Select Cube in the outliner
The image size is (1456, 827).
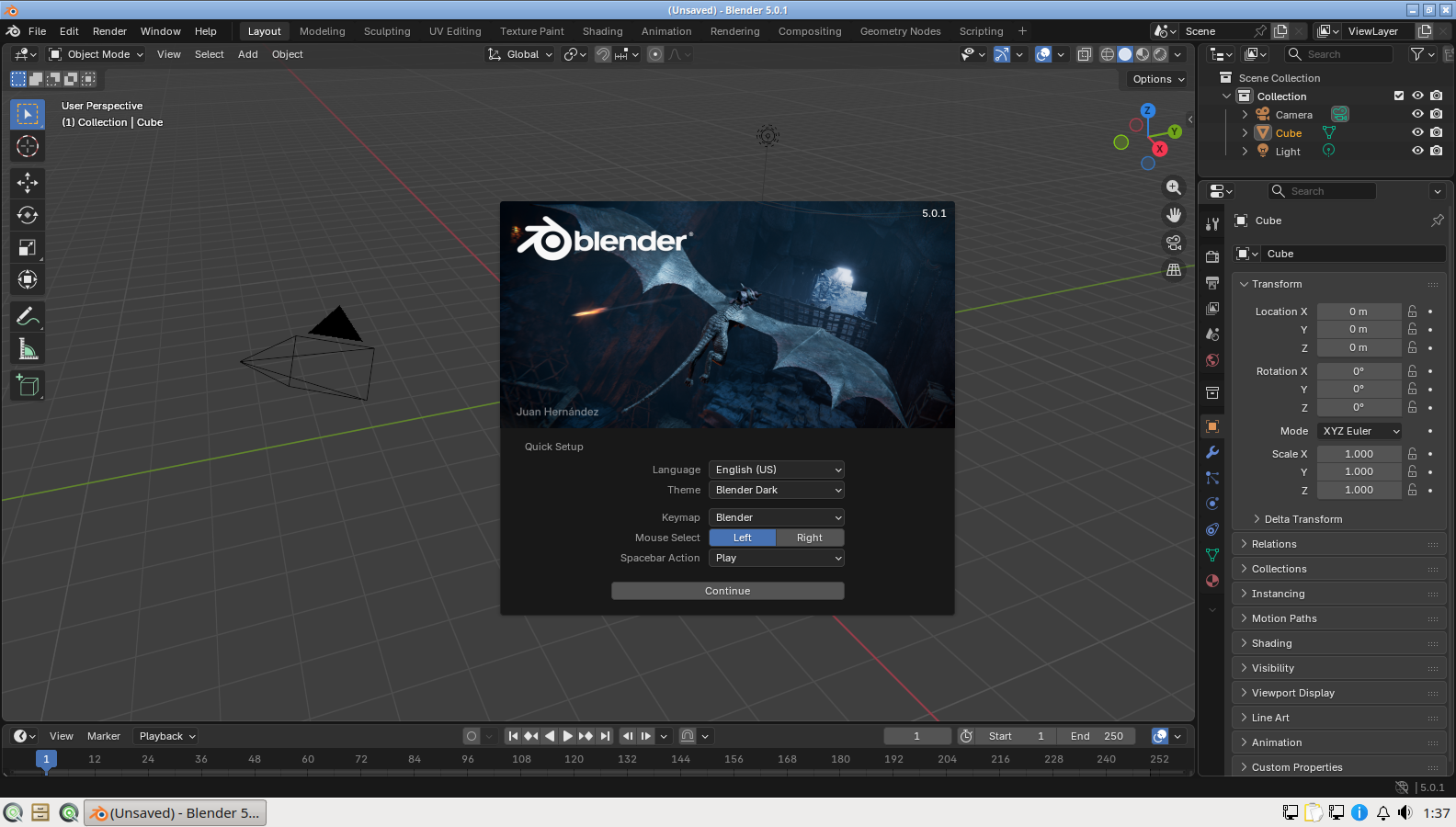1288,133
